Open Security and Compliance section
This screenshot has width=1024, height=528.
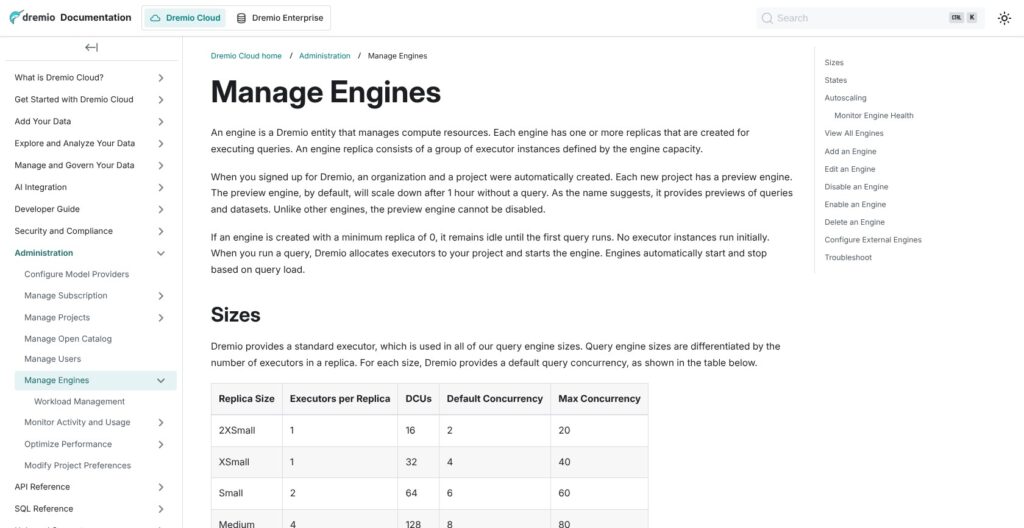63,231
